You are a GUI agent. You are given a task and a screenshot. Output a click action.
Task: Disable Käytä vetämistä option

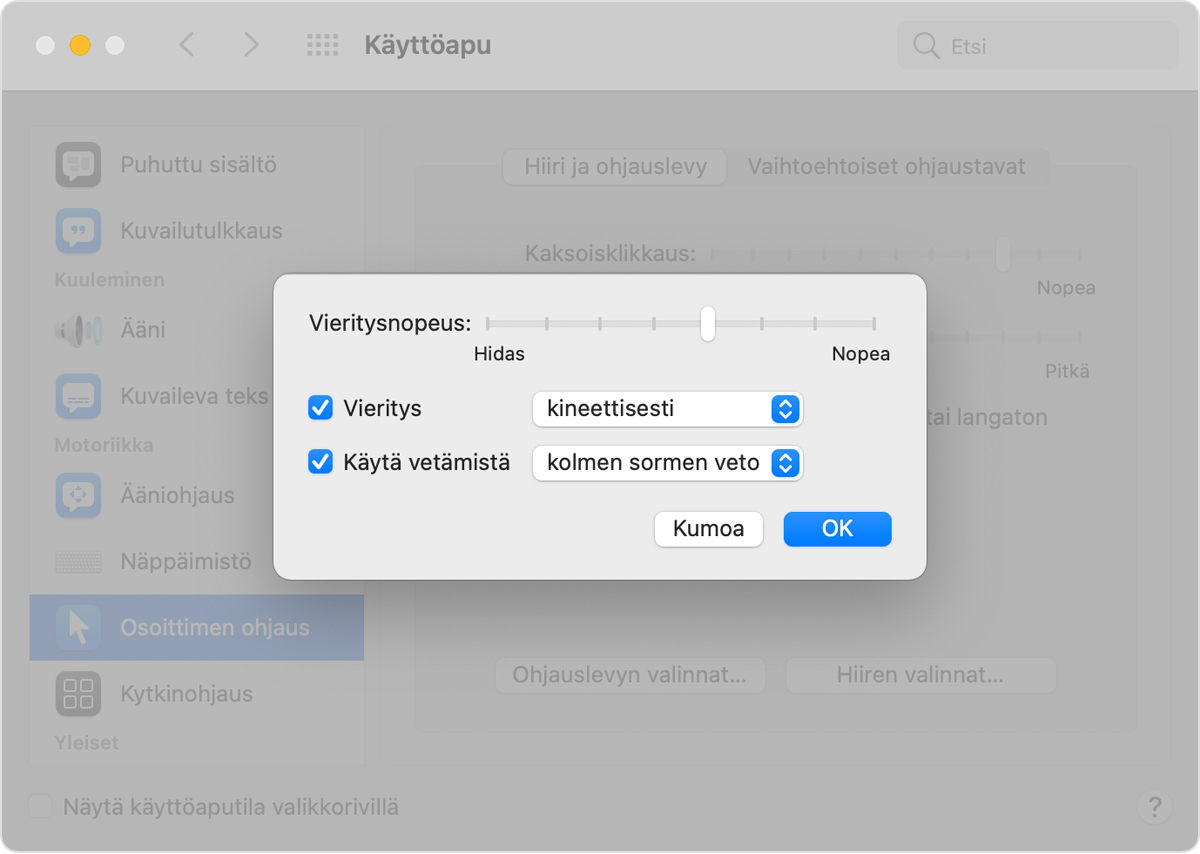point(321,462)
